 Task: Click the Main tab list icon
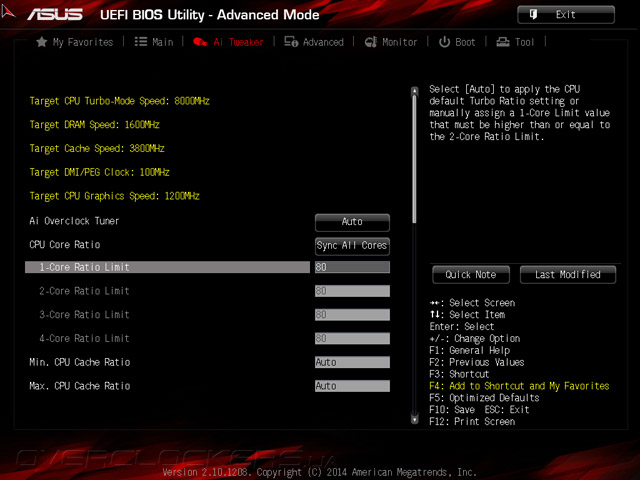tap(141, 42)
